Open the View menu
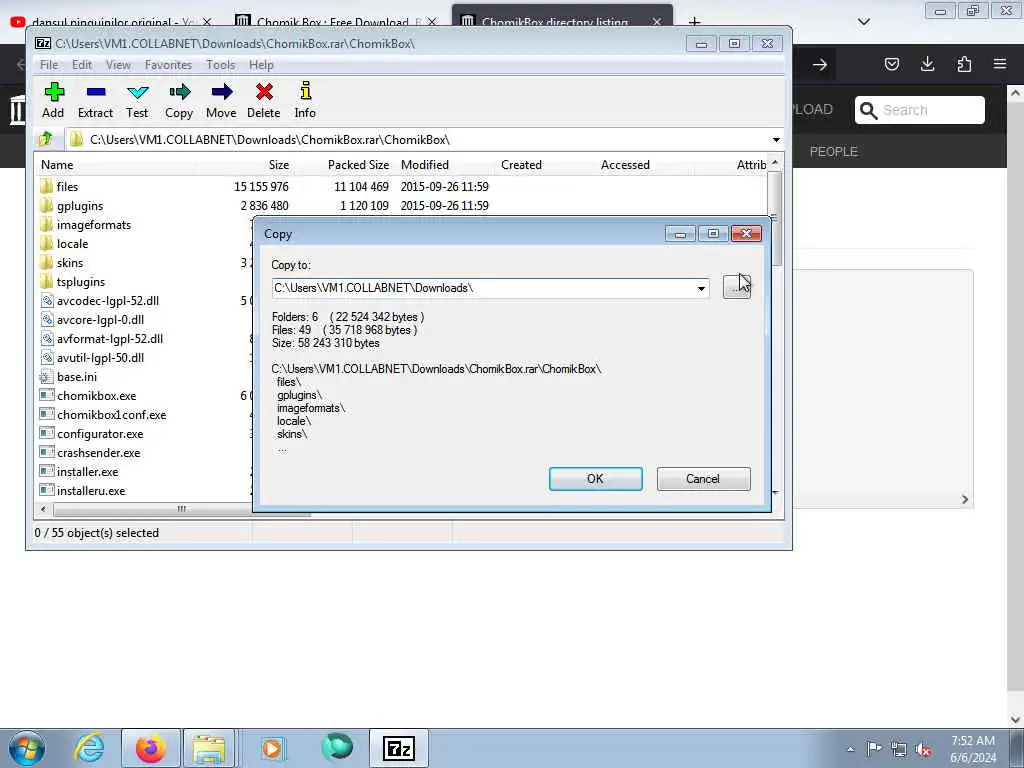This screenshot has width=1024, height=768. (x=118, y=65)
